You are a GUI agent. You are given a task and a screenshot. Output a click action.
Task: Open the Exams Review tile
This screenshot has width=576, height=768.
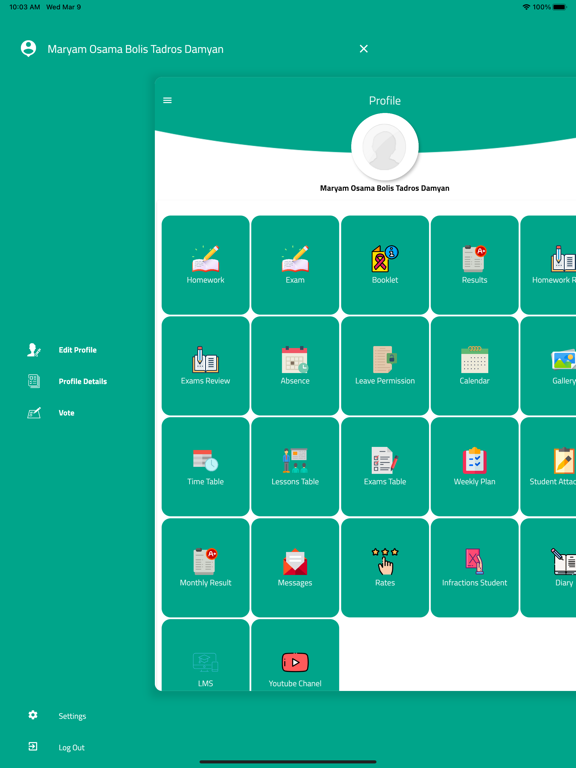coord(205,366)
